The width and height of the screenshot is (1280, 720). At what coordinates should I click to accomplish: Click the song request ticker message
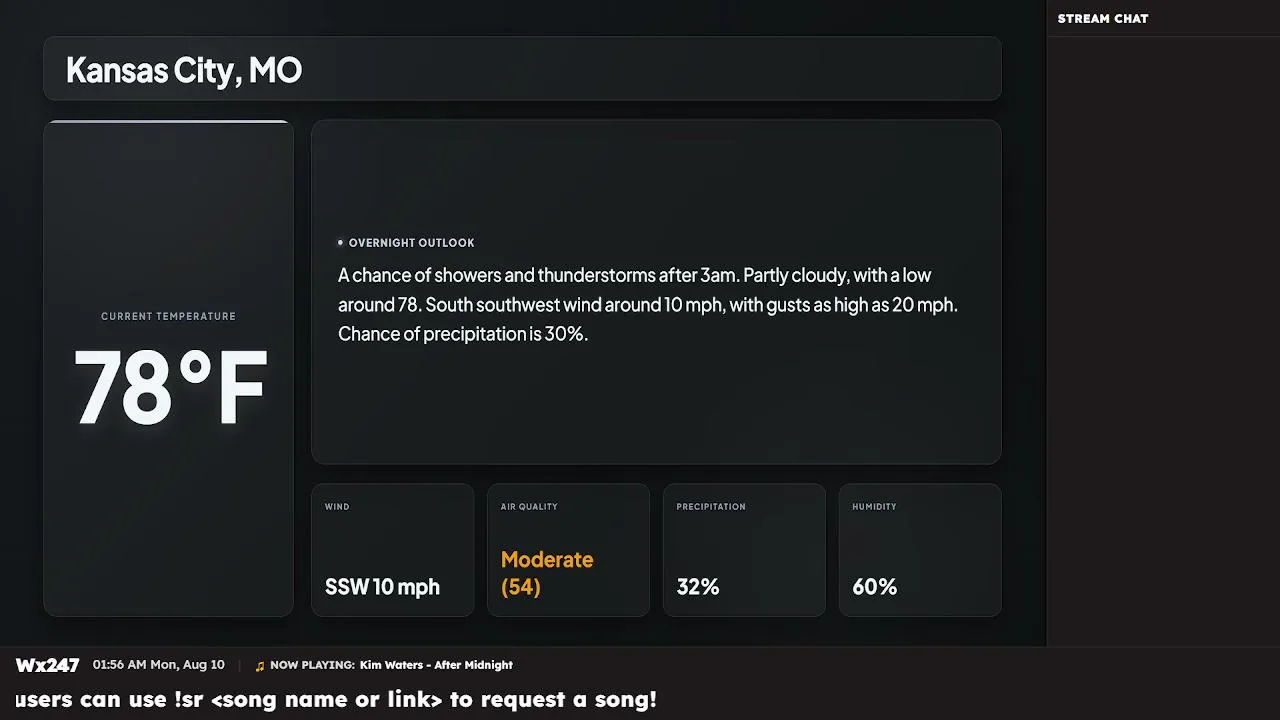(336, 700)
